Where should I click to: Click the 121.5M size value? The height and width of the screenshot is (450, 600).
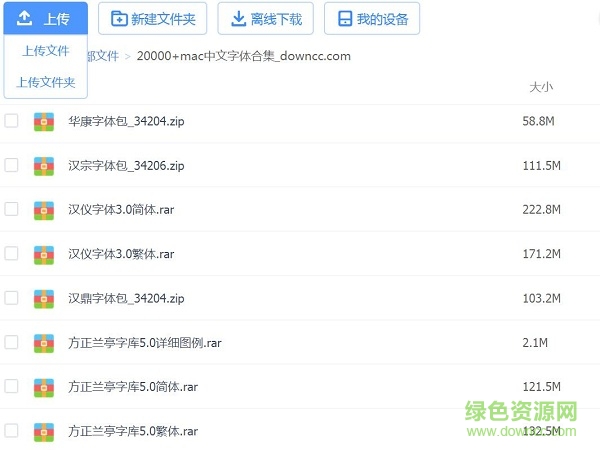541,387
